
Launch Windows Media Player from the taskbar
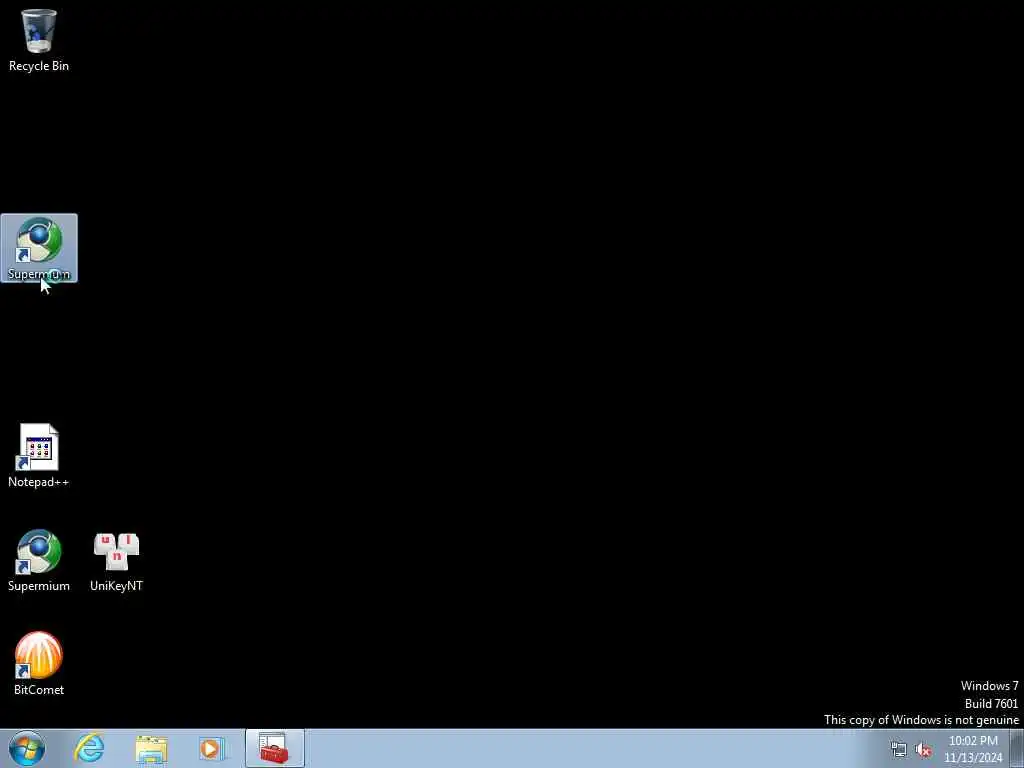tap(211, 748)
